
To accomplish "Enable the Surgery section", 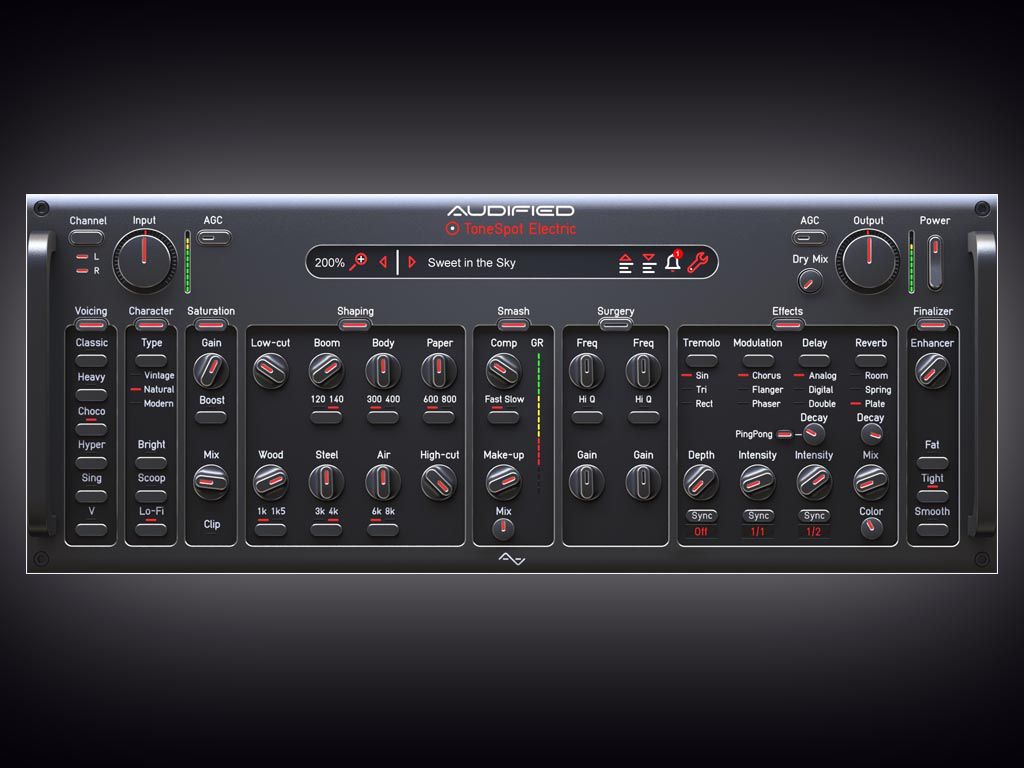I will click(615, 324).
